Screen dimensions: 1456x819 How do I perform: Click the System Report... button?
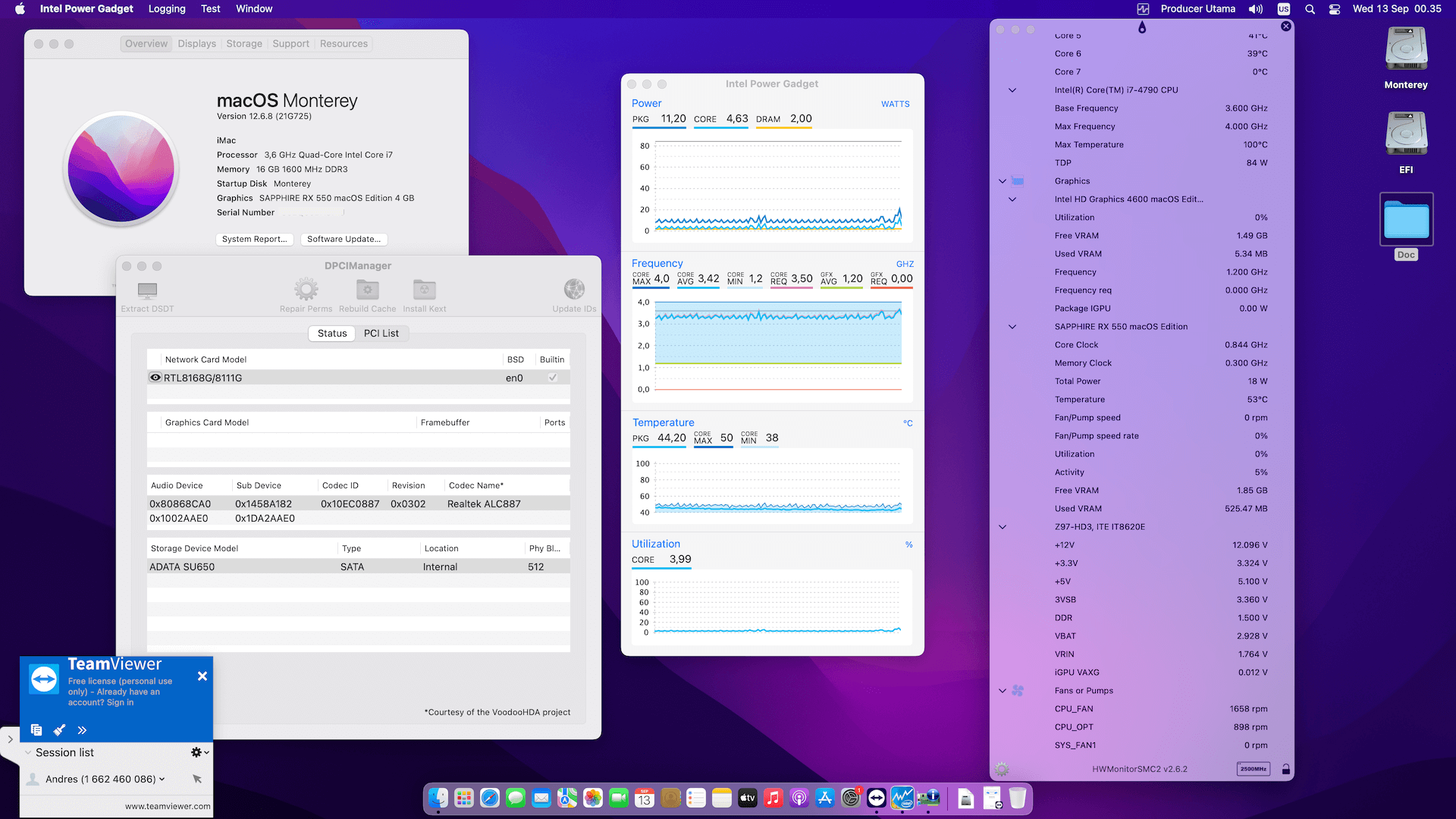(x=255, y=239)
